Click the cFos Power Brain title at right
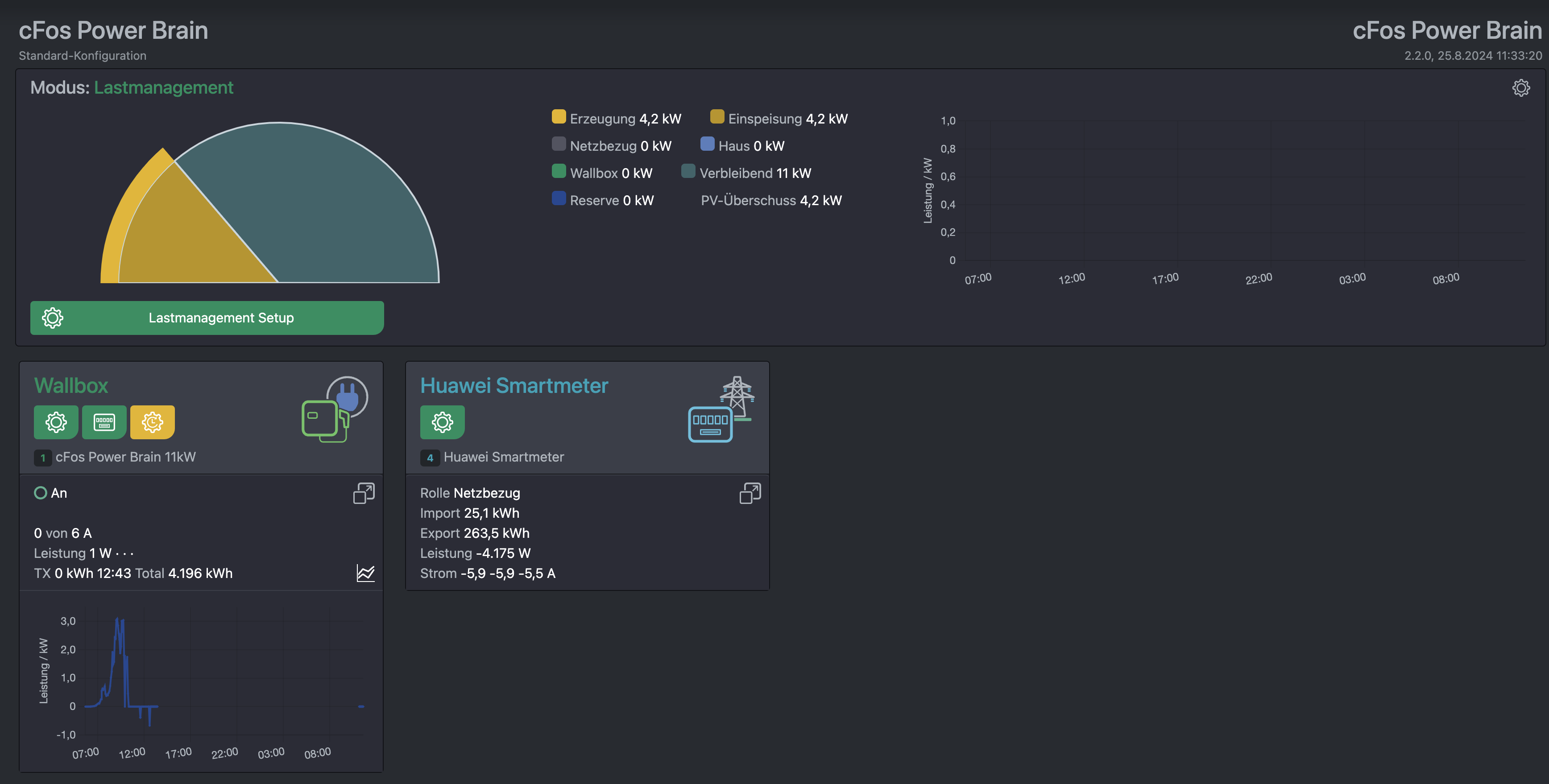This screenshot has width=1549, height=784. coord(1447,30)
